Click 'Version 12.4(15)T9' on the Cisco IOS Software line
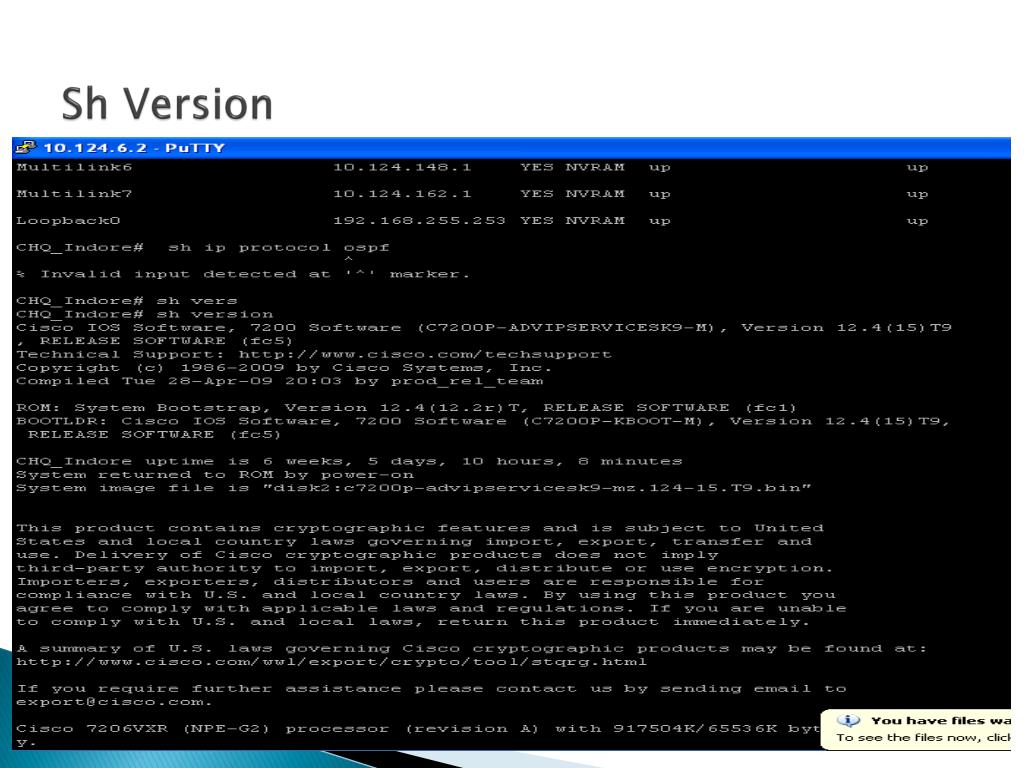1024x768 pixels. [846, 328]
